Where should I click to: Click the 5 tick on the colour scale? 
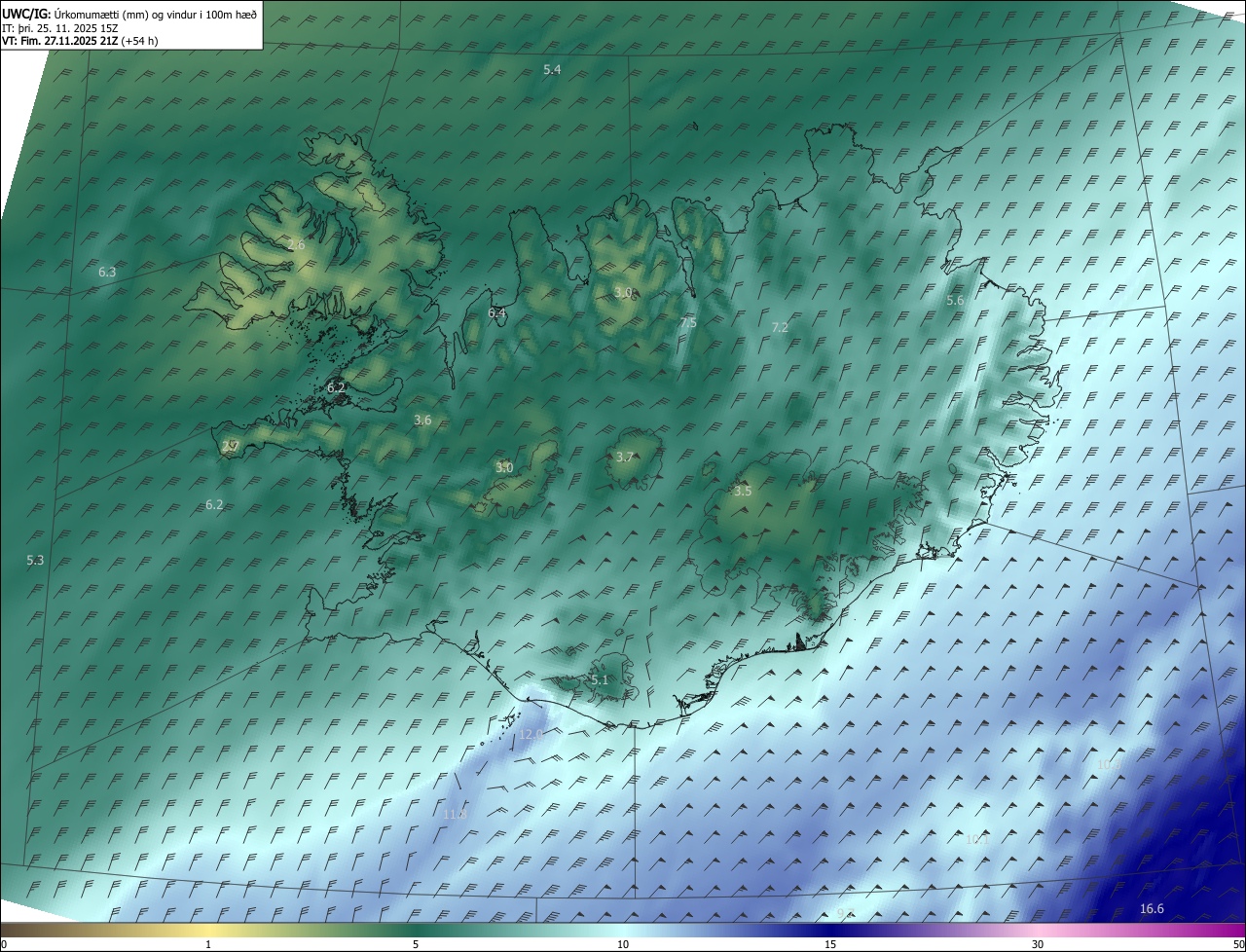point(416,944)
